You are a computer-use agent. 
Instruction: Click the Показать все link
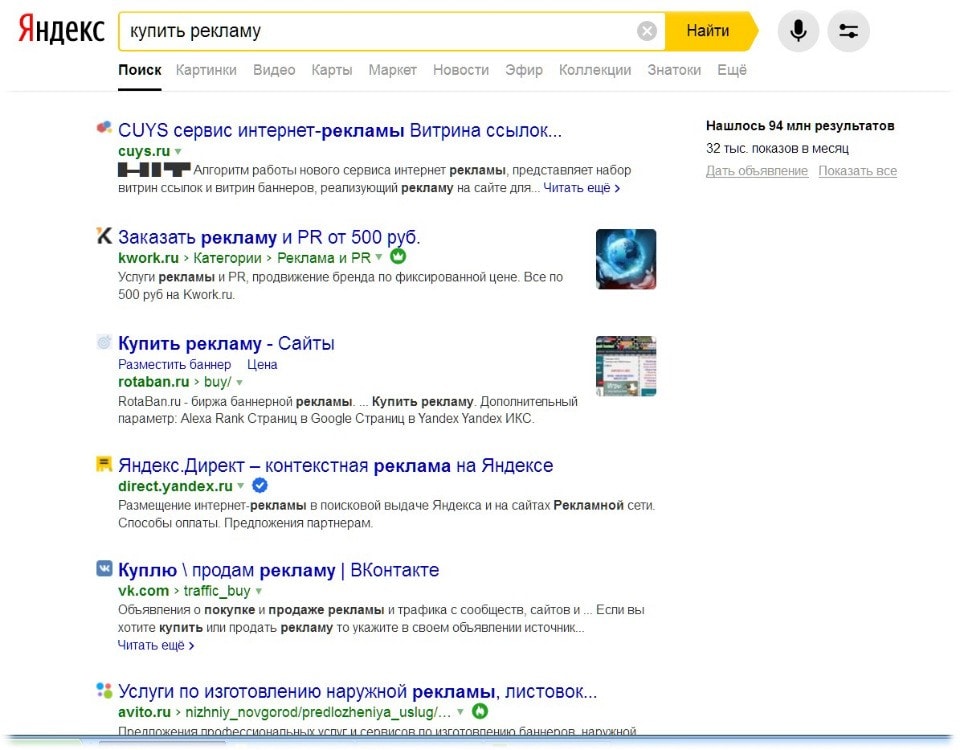tap(858, 171)
